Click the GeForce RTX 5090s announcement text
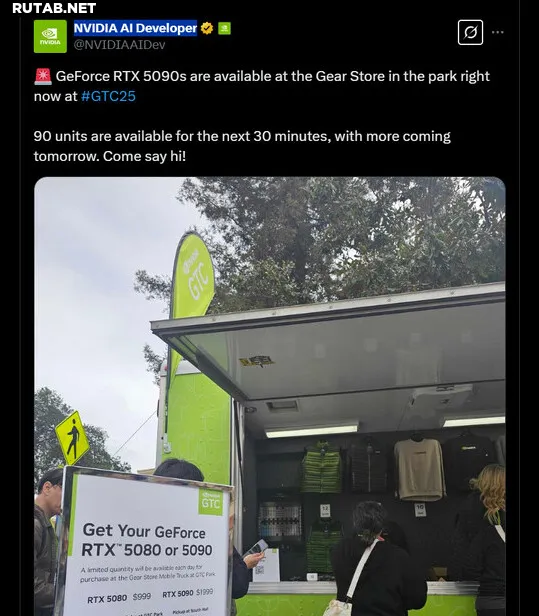539x616 pixels. click(x=262, y=86)
